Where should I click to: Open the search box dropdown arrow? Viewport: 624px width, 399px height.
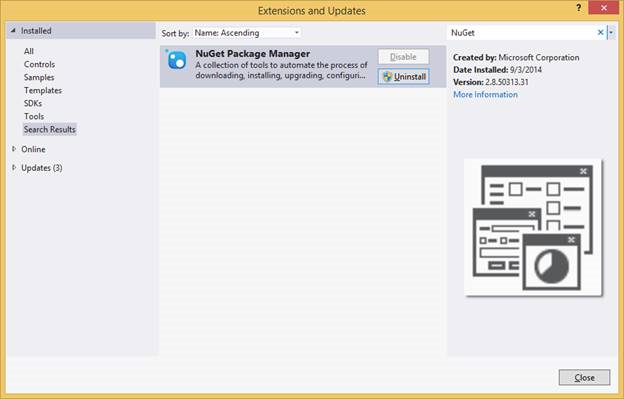point(611,32)
